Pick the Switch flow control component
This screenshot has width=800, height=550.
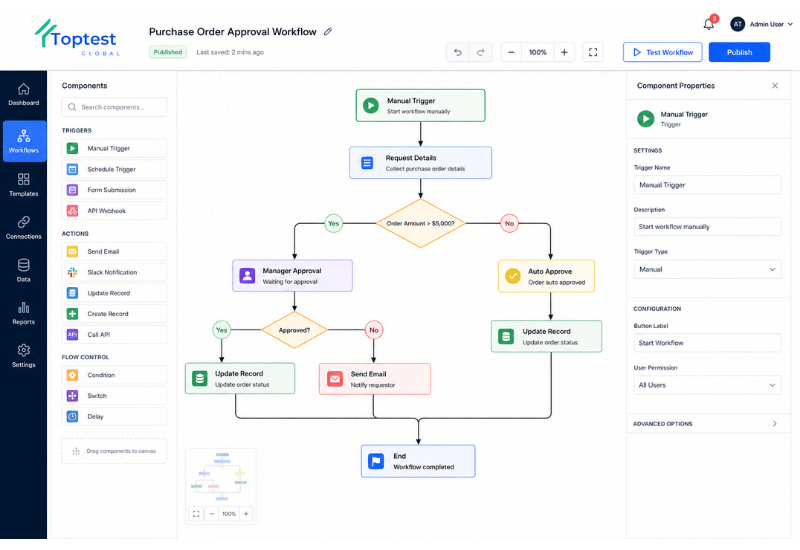tap(114, 396)
